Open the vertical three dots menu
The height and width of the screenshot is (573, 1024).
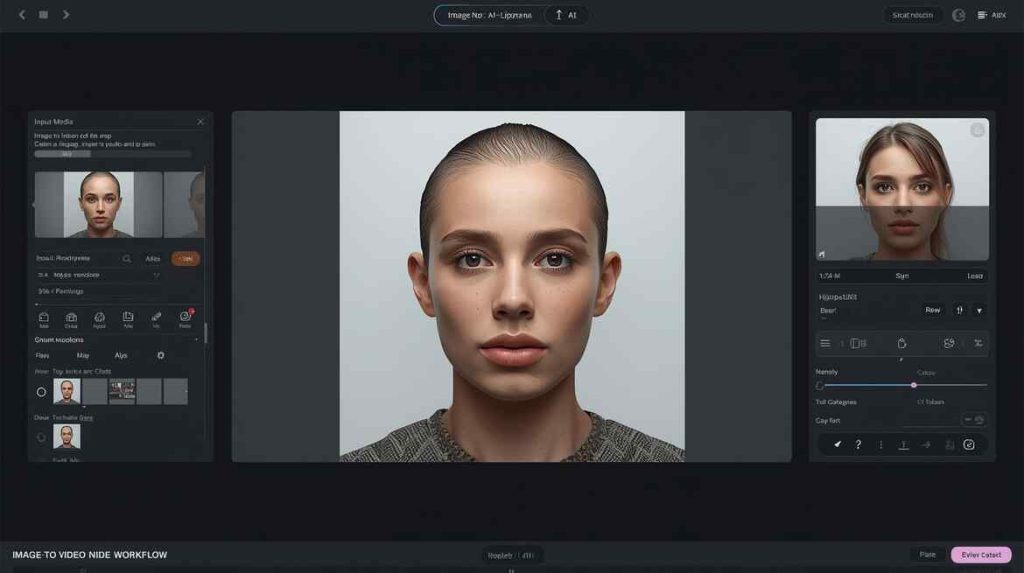tap(881, 445)
